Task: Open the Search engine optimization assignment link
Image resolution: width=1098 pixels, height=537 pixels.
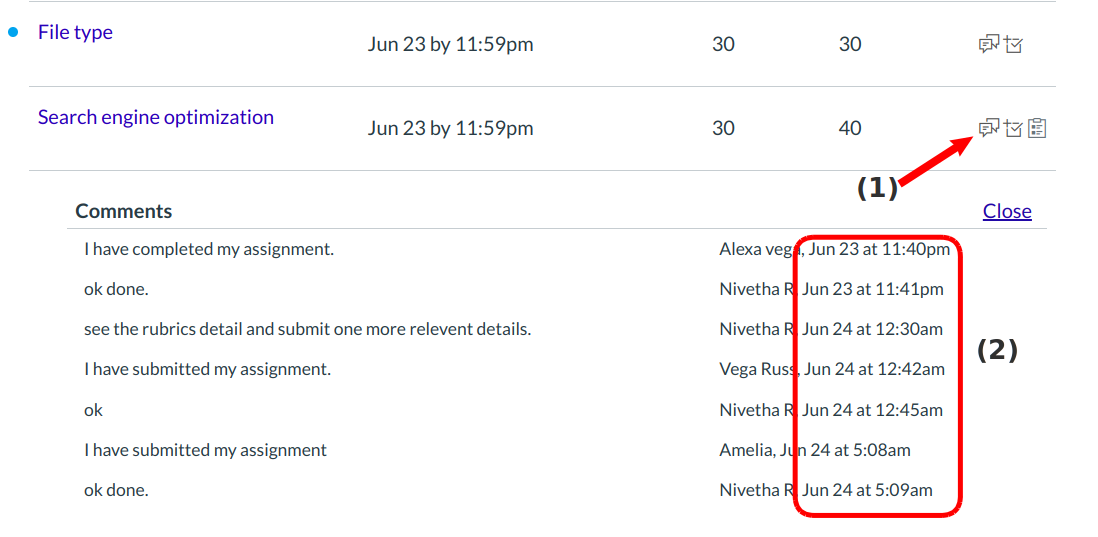Action: click(155, 117)
